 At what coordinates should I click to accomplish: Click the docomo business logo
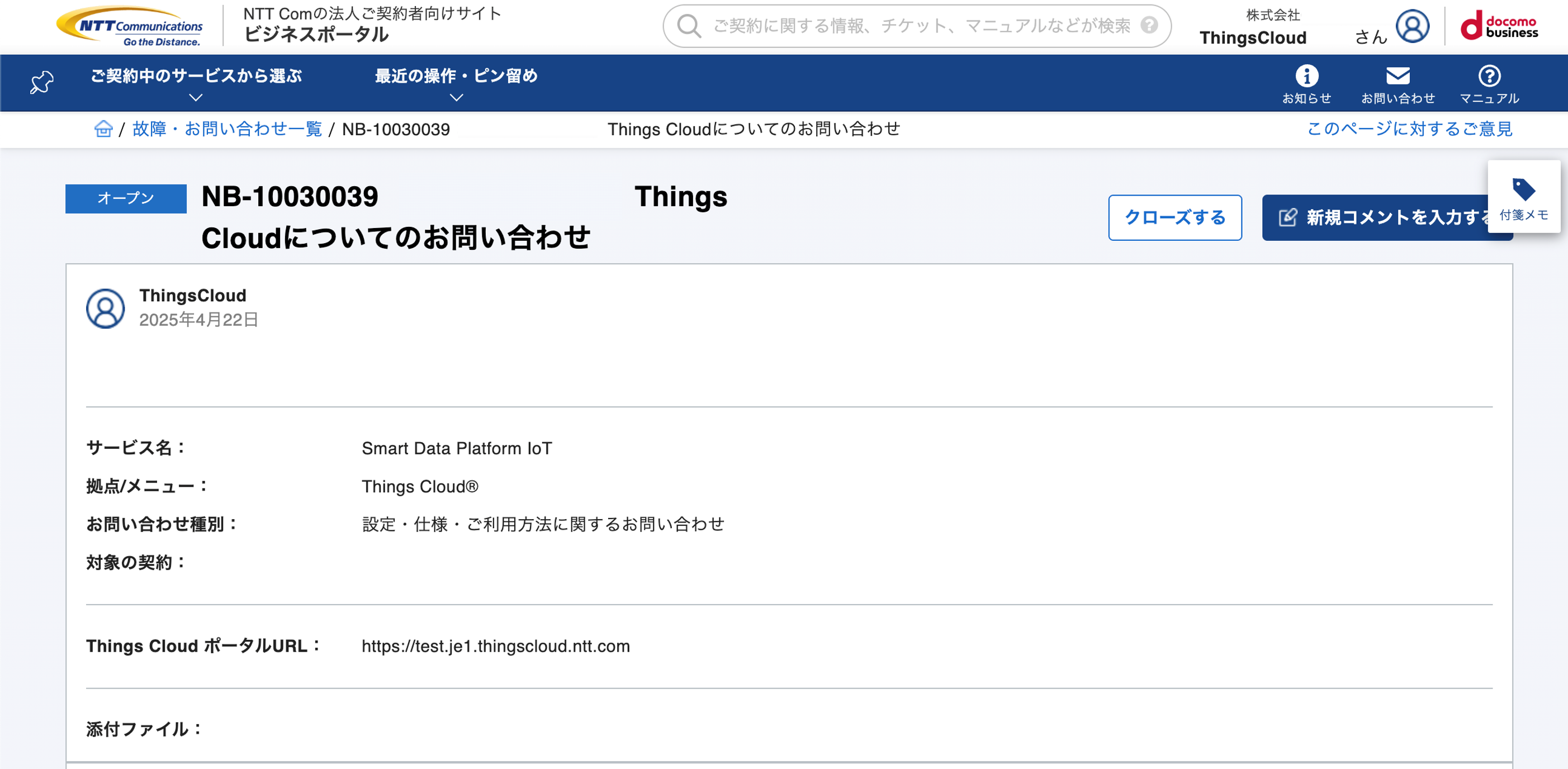pos(1499,26)
